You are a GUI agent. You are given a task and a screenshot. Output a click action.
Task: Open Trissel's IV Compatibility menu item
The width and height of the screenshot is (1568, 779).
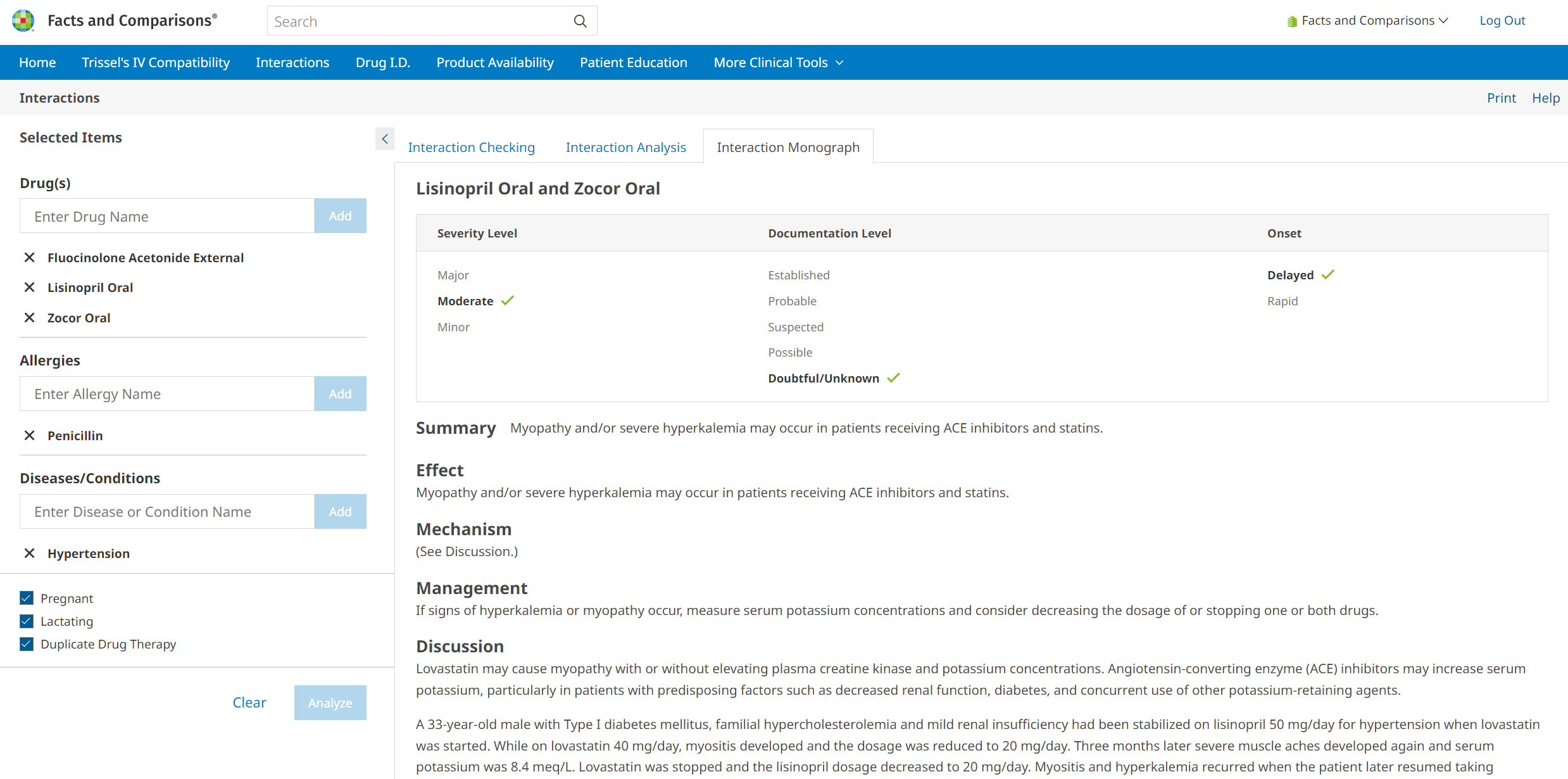(156, 63)
